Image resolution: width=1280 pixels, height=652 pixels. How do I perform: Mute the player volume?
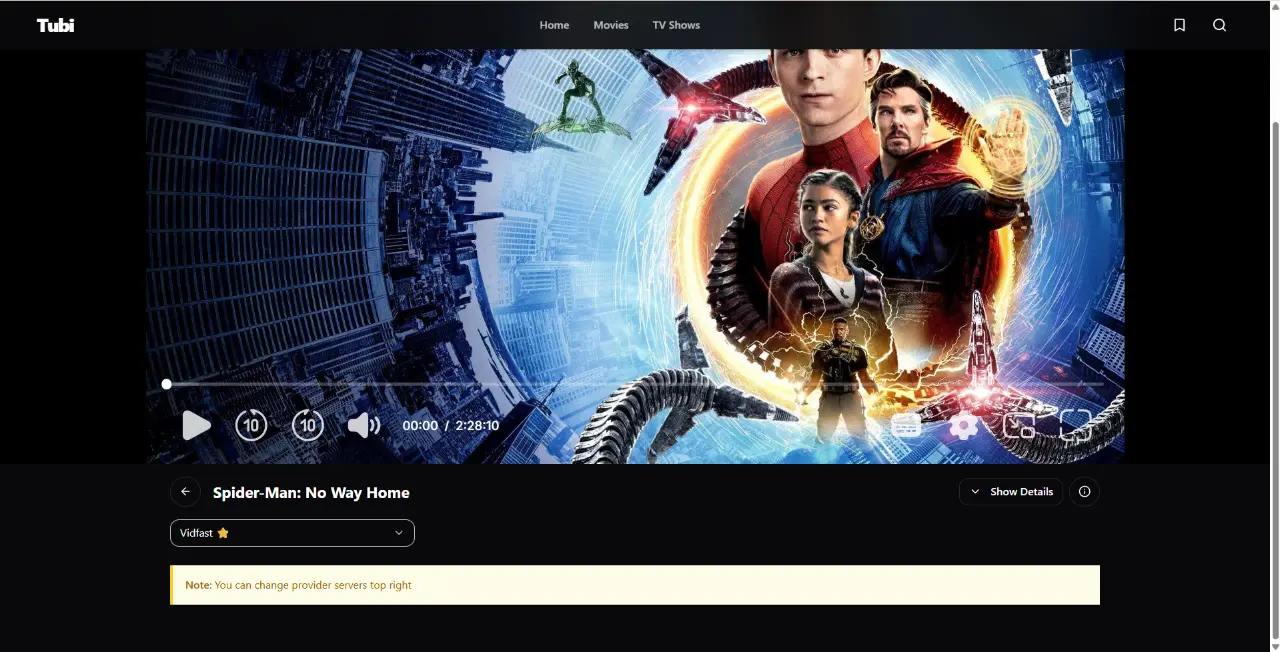[x=364, y=426]
